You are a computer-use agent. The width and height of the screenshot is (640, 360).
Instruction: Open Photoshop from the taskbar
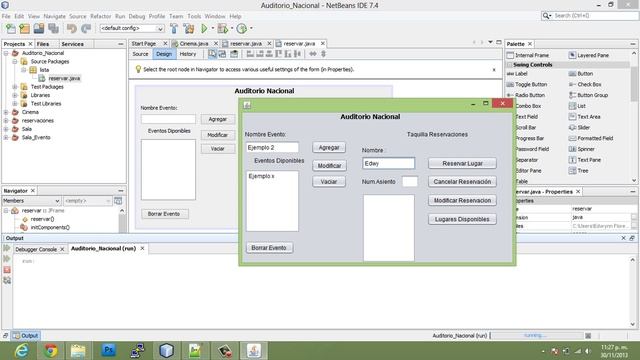tap(109, 351)
